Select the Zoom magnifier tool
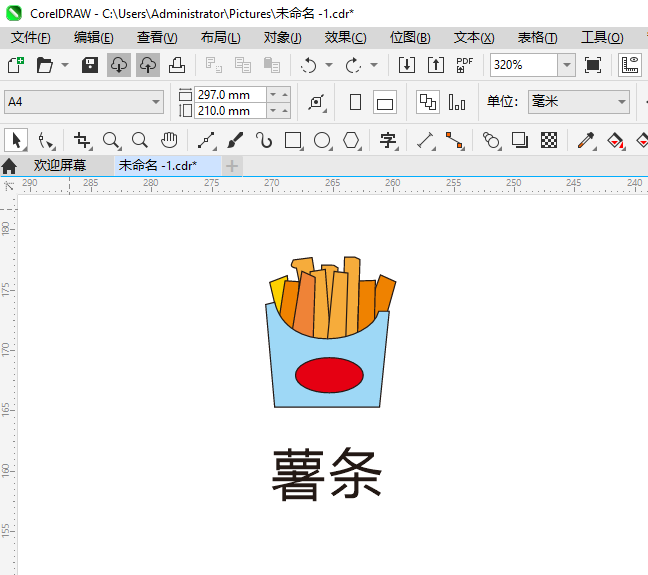Screen dimensions: 648x575 pyautogui.click(x=112, y=141)
